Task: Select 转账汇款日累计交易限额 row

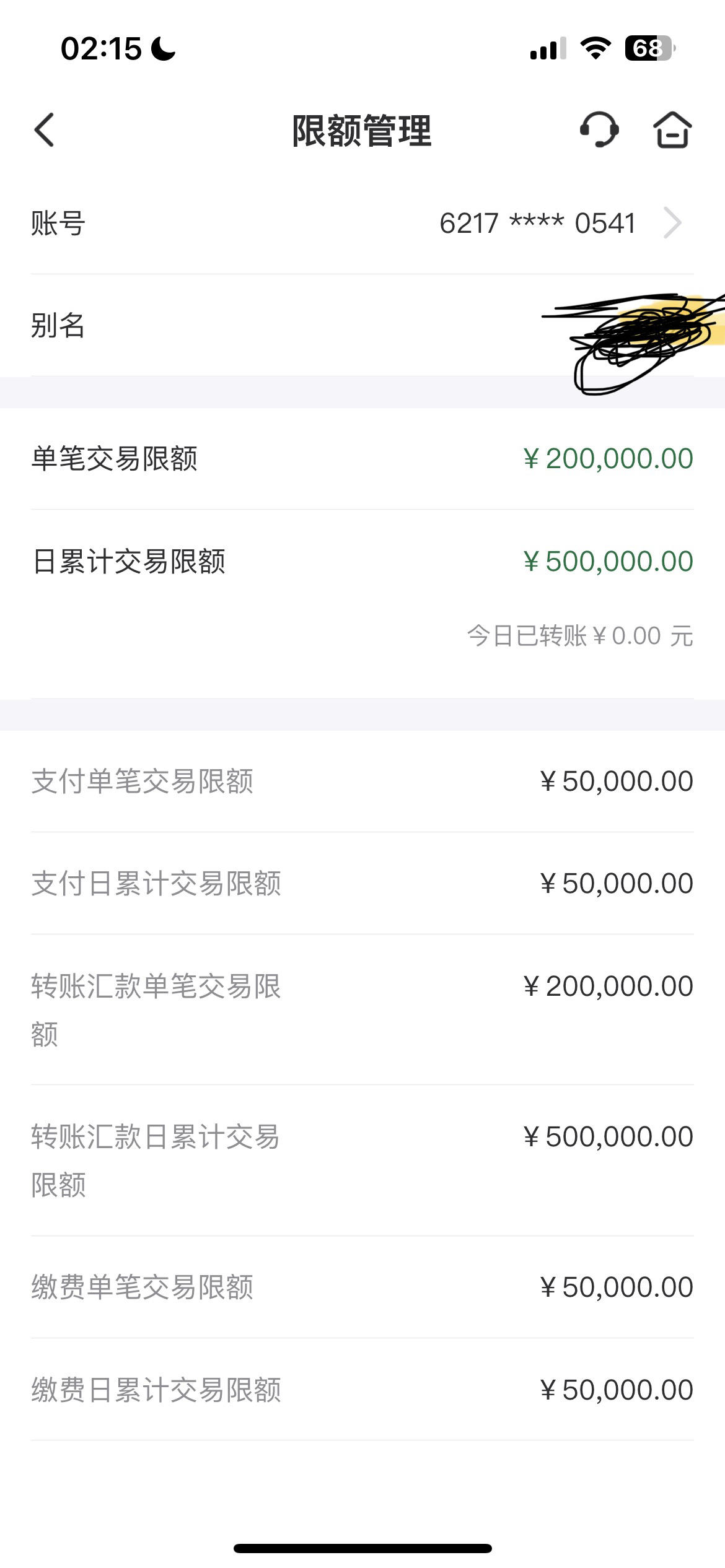Action: pos(362,1160)
